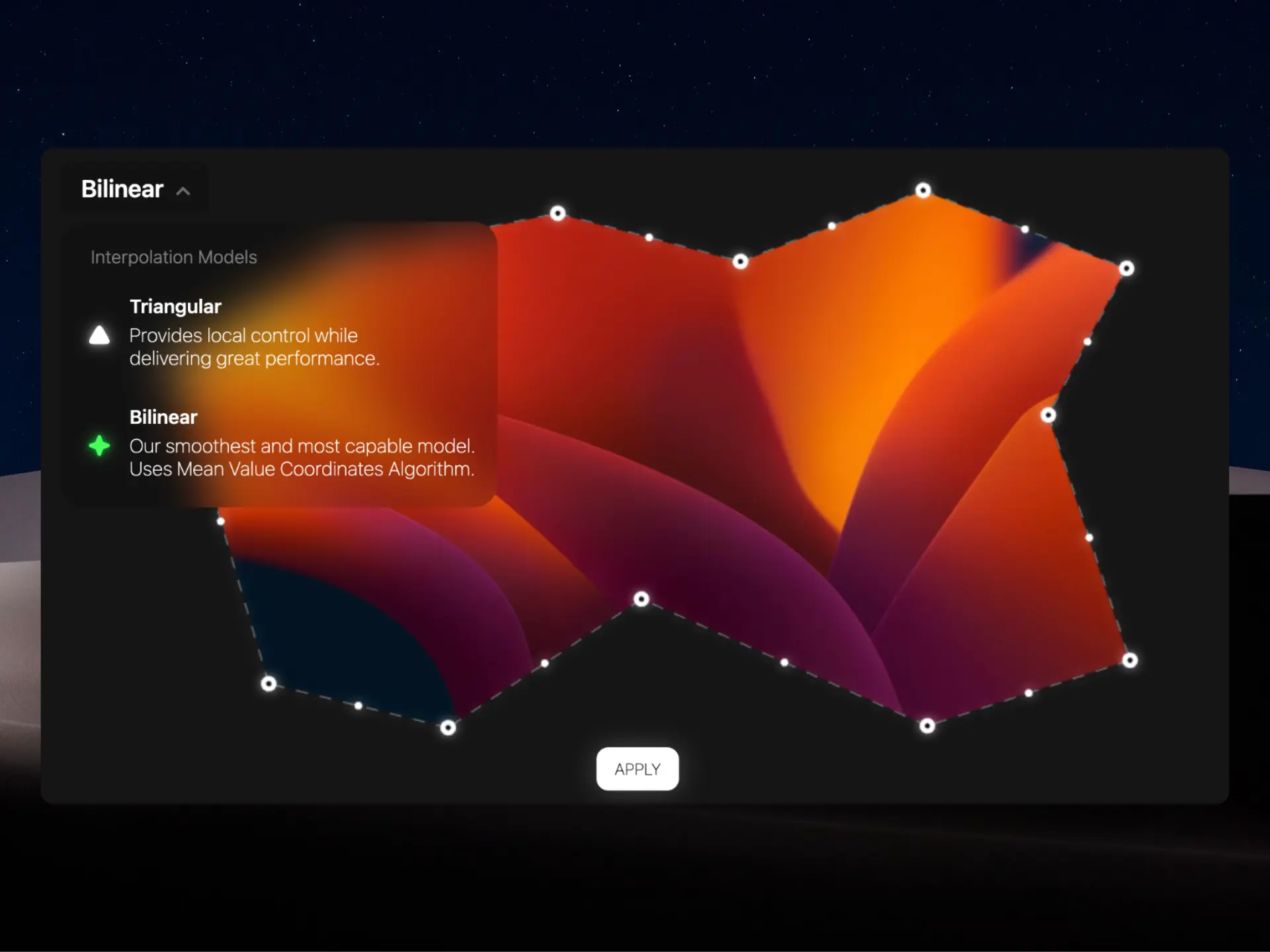This screenshot has width=1270, height=952.
Task: Select the ring handle at the right edge's inward notch
Action: pos(1048,415)
